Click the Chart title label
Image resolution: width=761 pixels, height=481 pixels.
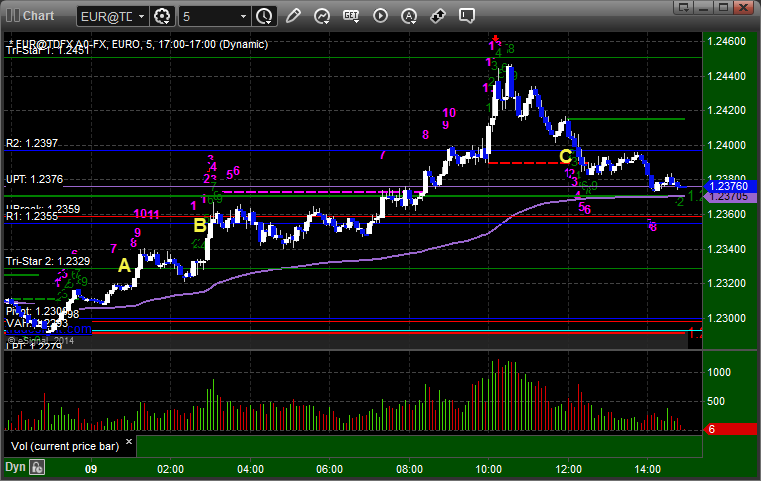(x=38, y=16)
